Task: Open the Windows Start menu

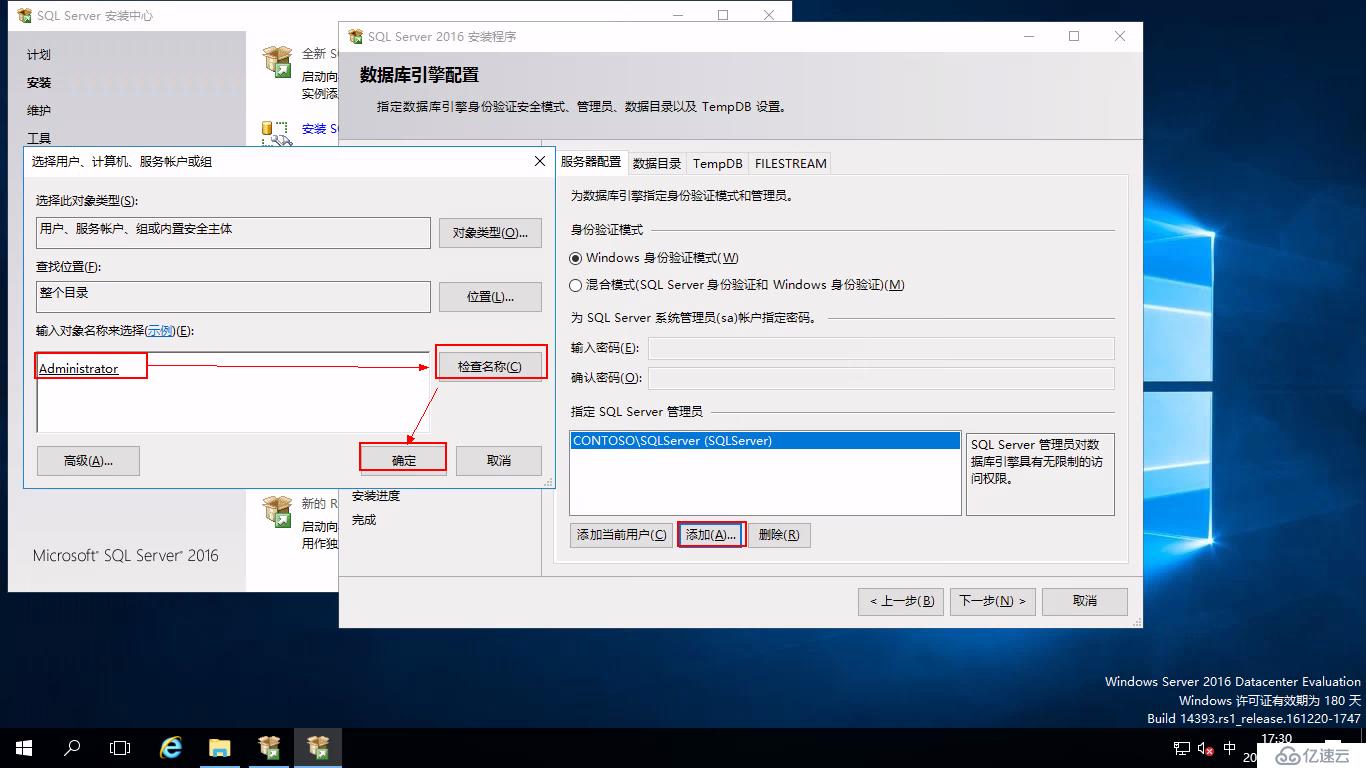Action: coord(24,747)
